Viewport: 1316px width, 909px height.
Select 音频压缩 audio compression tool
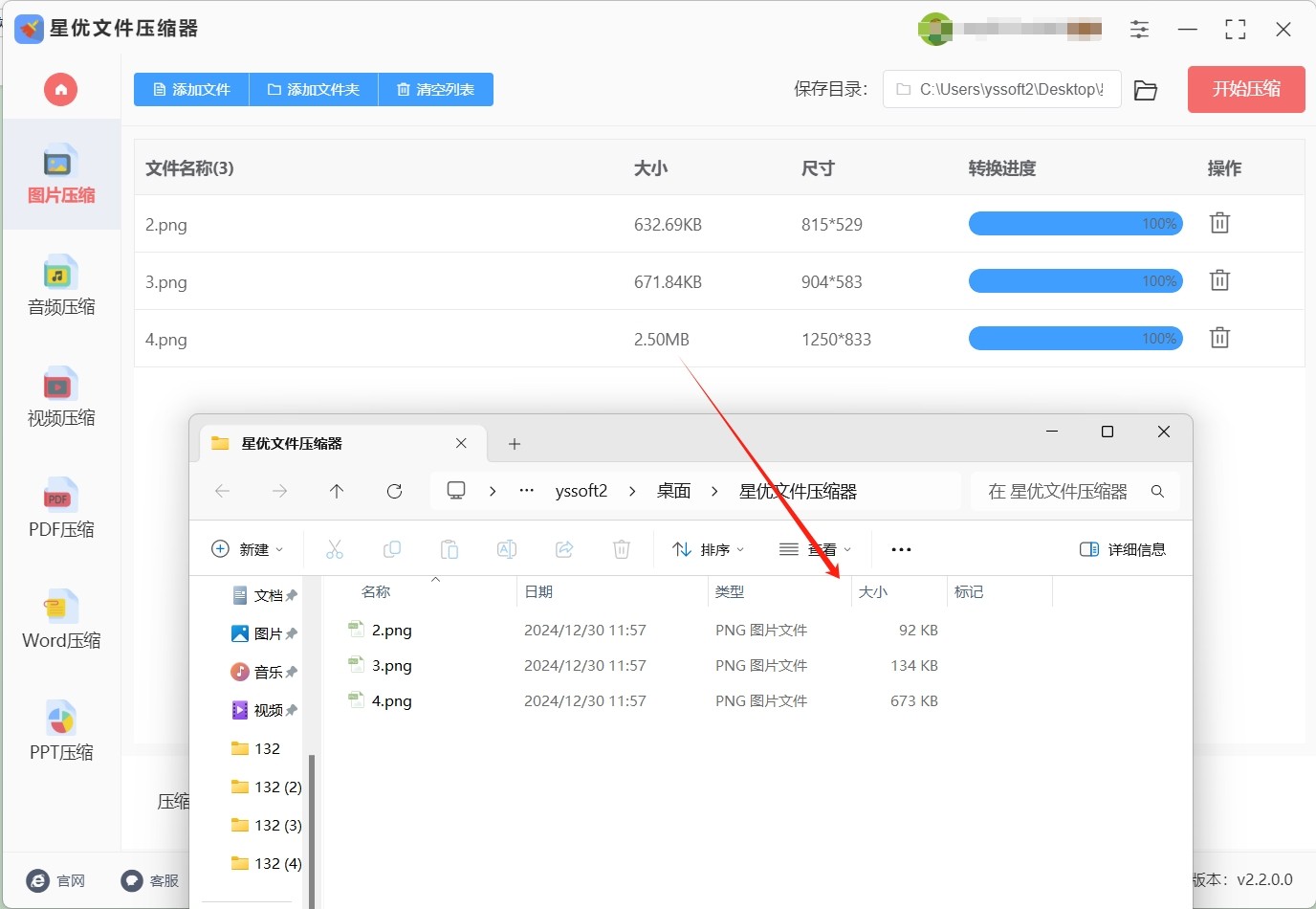pyautogui.click(x=61, y=286)
